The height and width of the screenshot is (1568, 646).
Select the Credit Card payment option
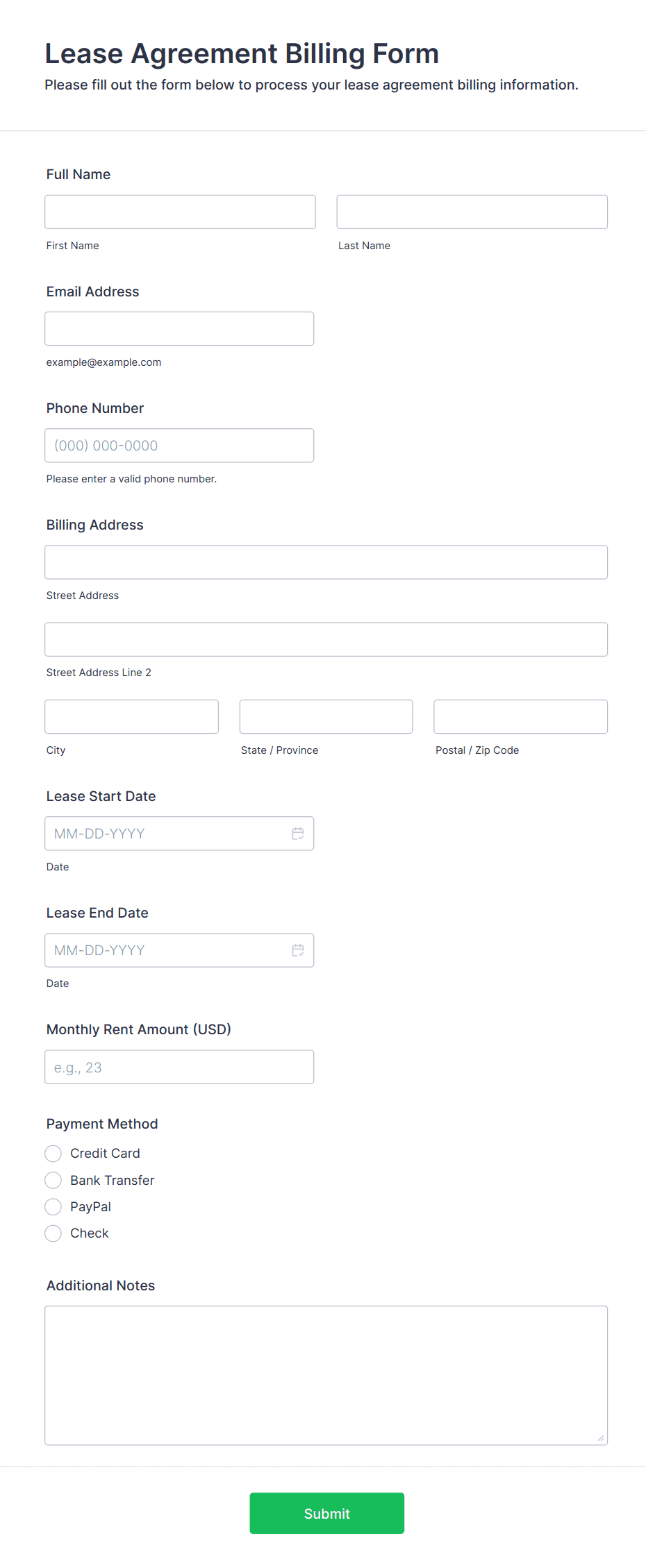pyautogui.click(x=53, y=1154)
